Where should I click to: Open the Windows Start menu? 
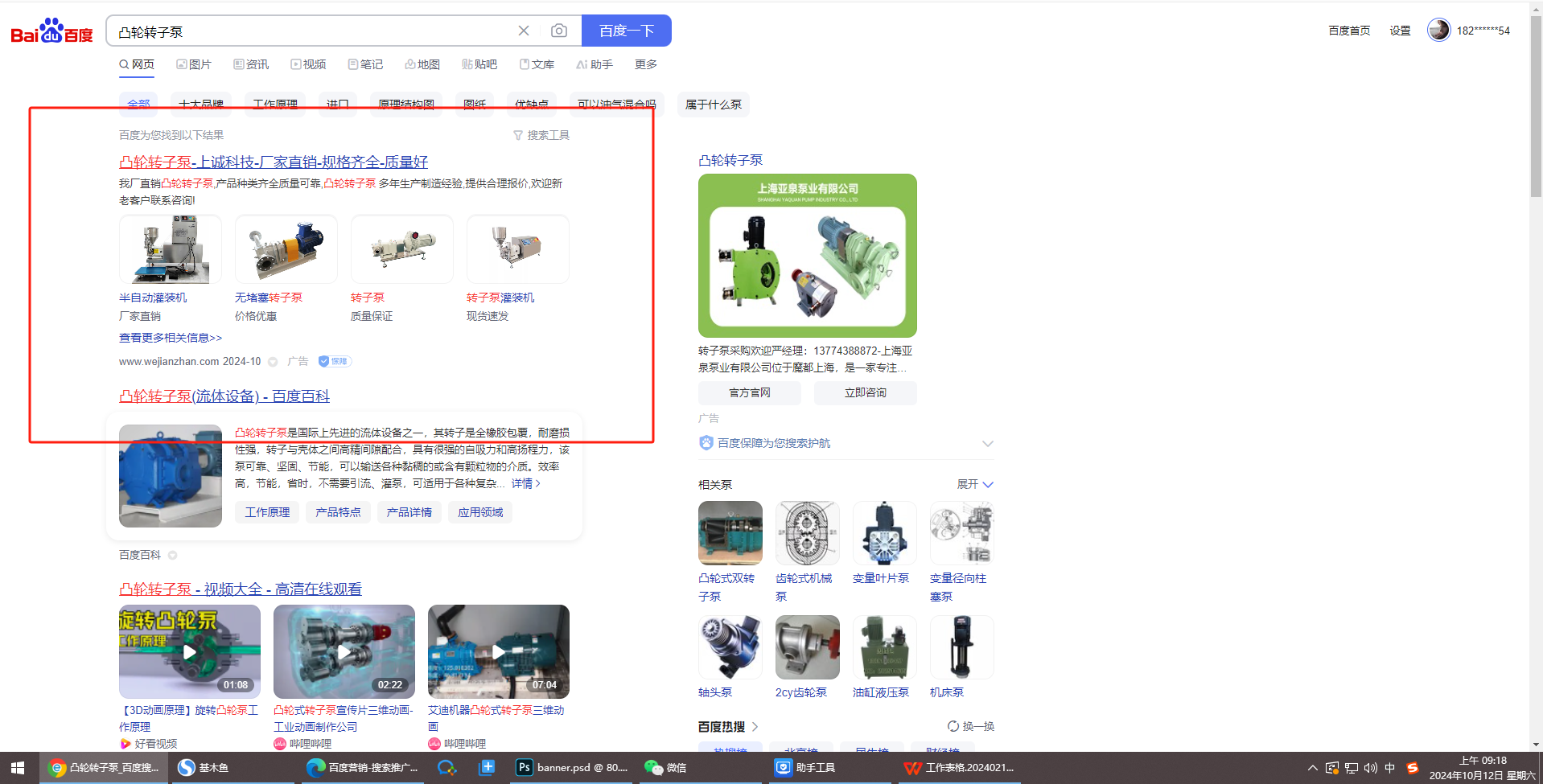click(18, 768)
